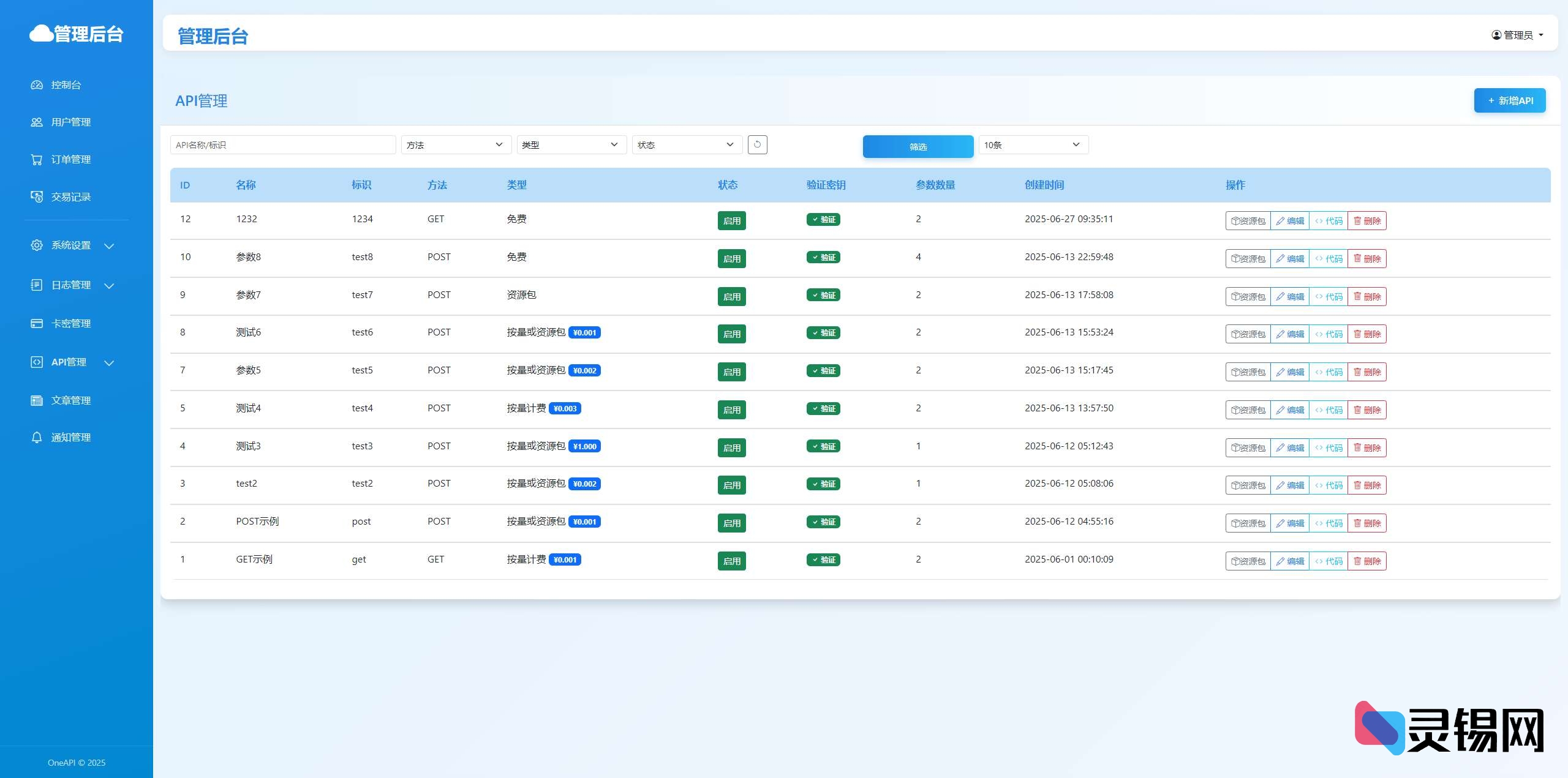This screenshot has width=1568, height=778.
Task: Expand the 系统设置 sidebar submenu
Action: coord(72,245)
